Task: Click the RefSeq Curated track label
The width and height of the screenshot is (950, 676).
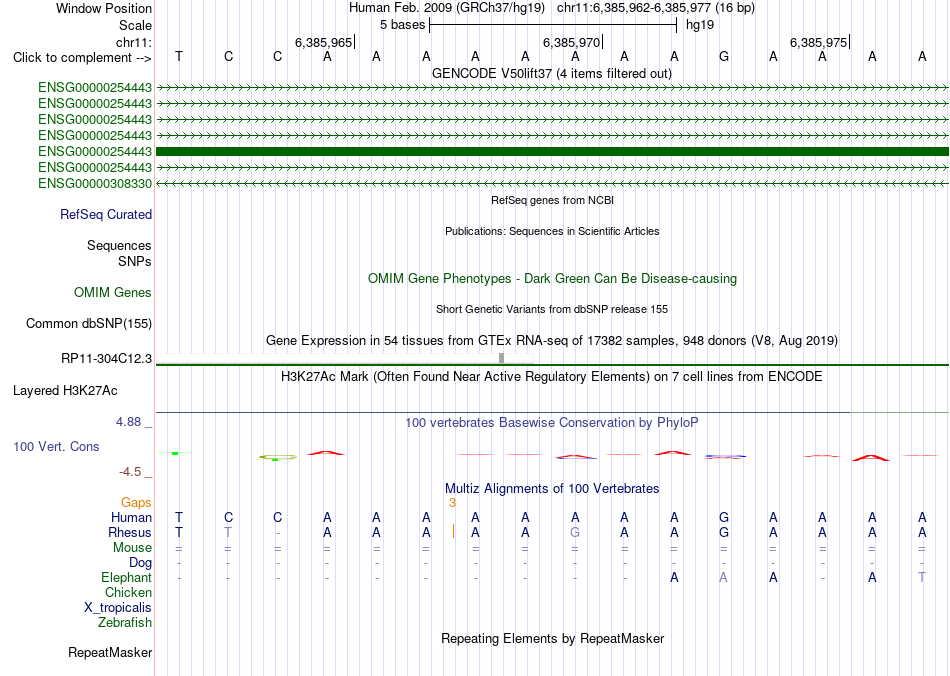Action: tap(105, 214)
